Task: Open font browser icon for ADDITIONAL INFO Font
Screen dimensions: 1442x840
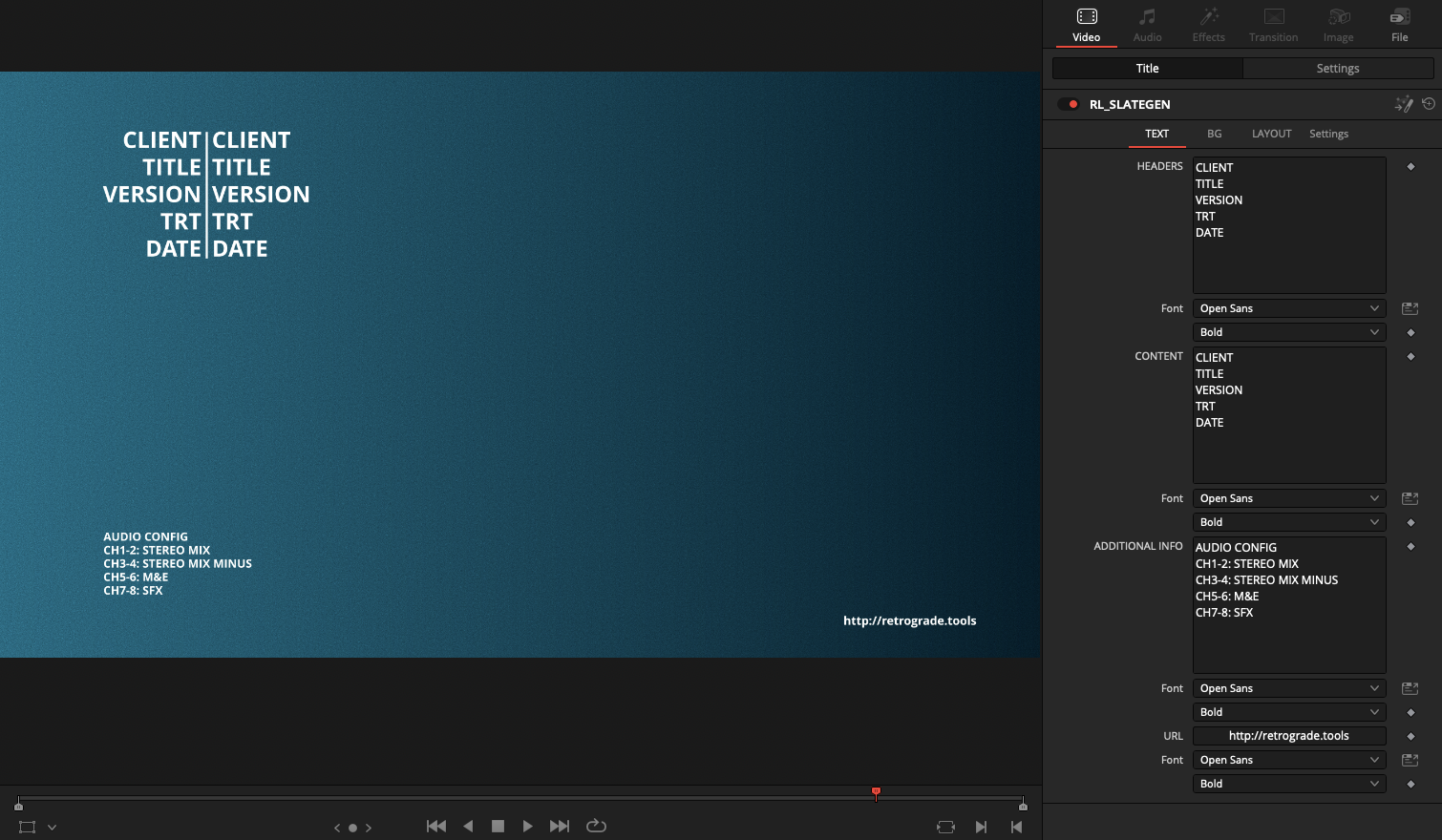Action: click(x=1410, y=688)
